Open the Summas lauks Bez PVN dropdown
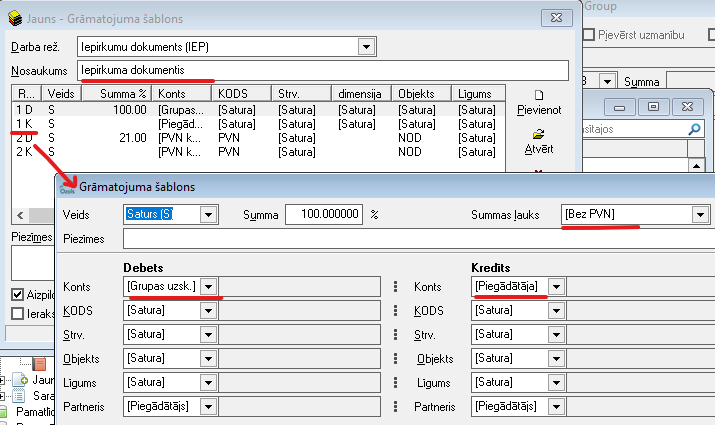Screen dimensions: 715x425 click(700, 214)
